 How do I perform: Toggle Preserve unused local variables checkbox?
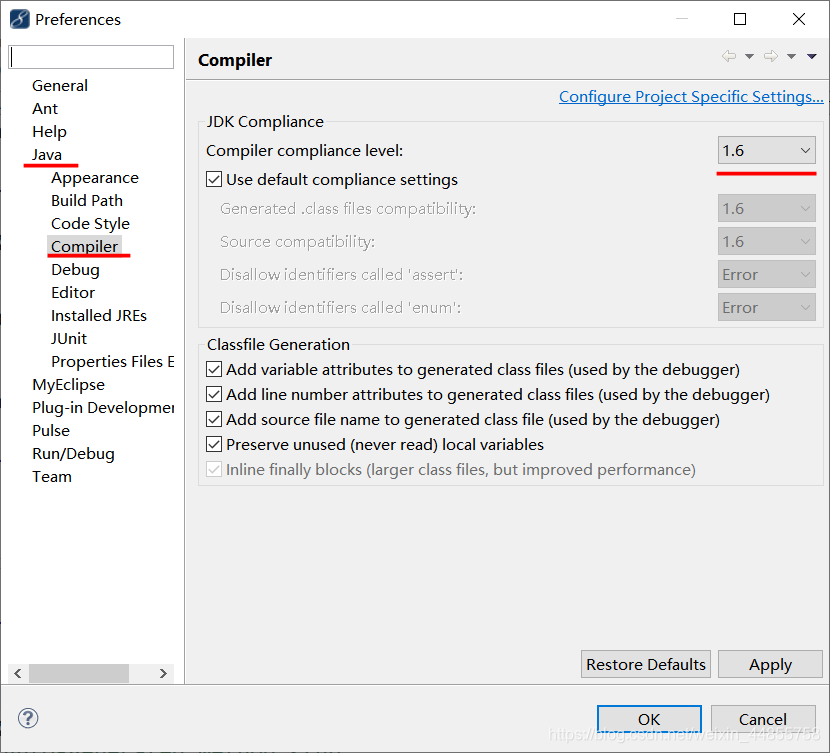tap(214, 444)
